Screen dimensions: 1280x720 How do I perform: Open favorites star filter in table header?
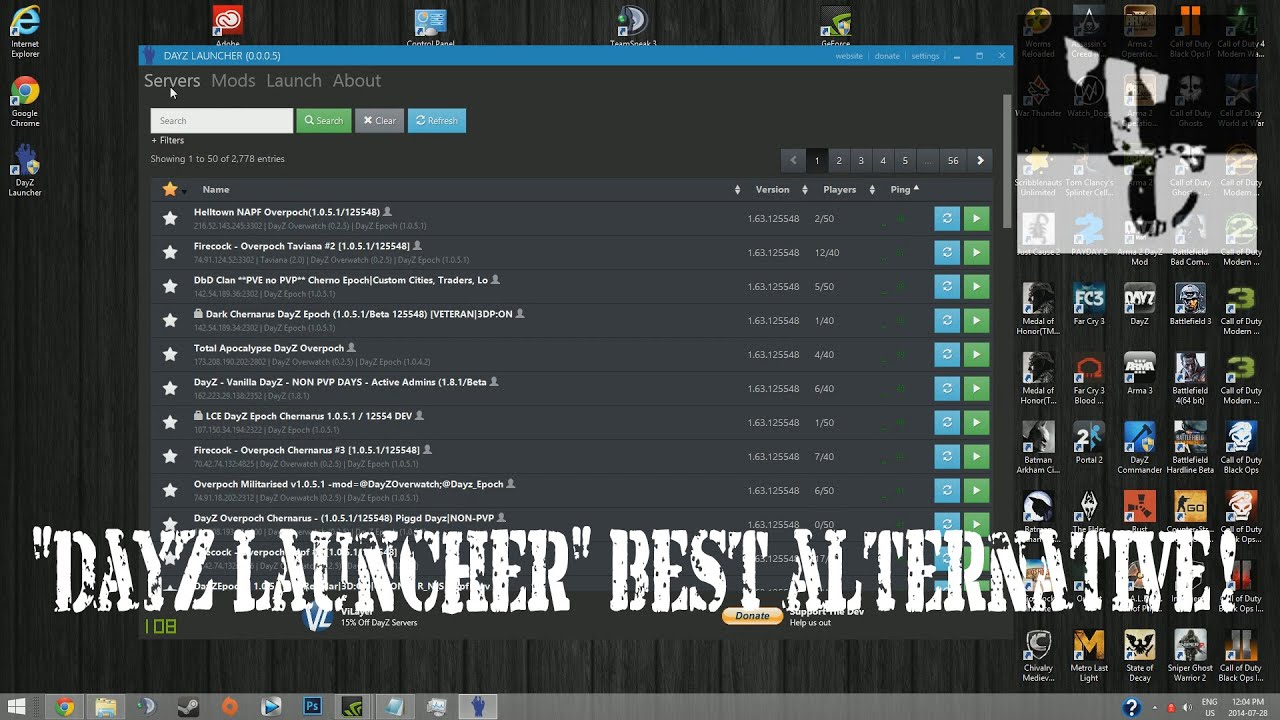pyautogui.click(x=171, y=189)
